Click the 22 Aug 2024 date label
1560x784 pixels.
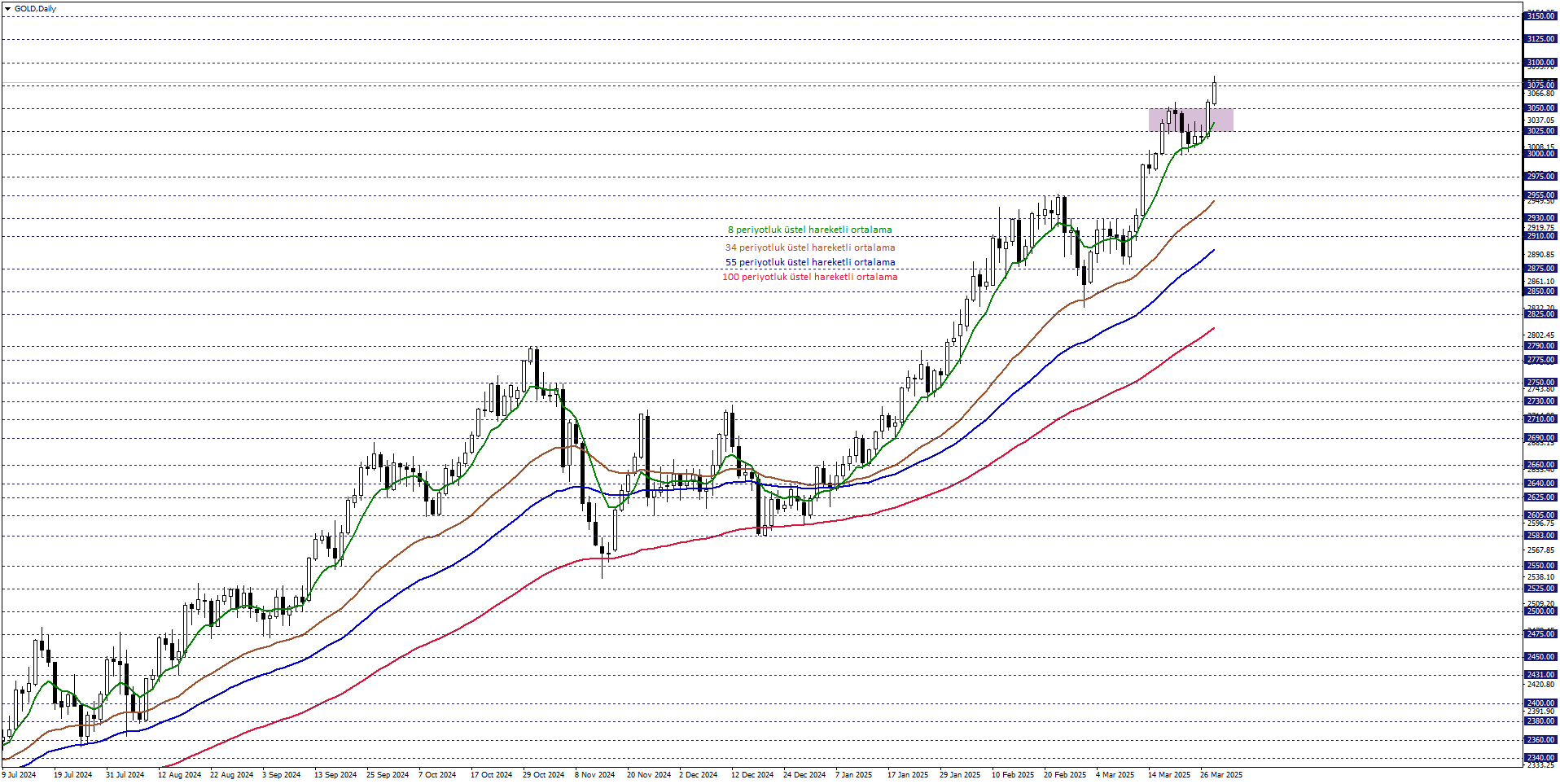pyautogui.click(x=232, y=775)
